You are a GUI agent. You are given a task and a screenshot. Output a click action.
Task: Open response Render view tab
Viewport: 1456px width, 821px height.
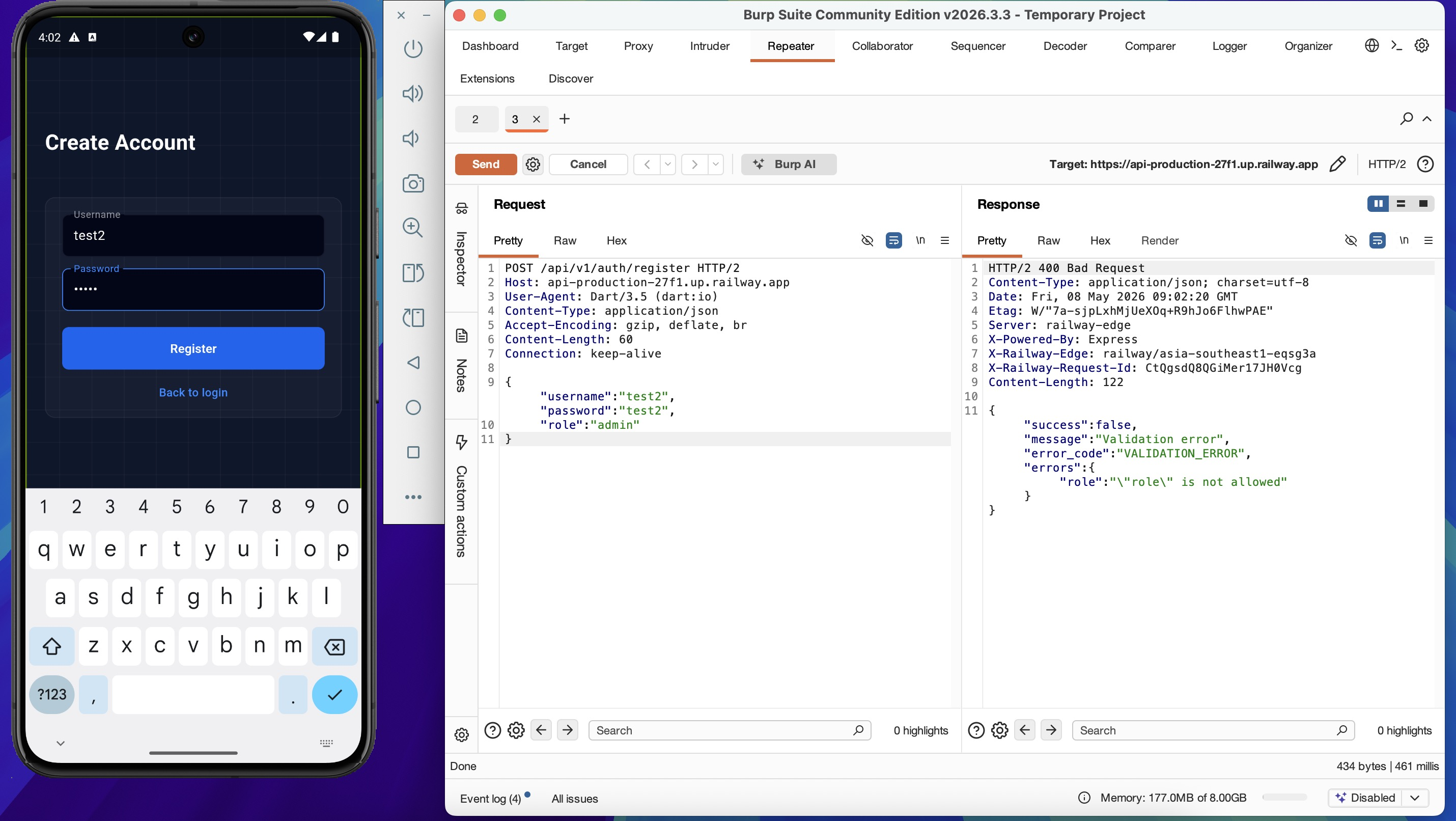point(1159,240)
